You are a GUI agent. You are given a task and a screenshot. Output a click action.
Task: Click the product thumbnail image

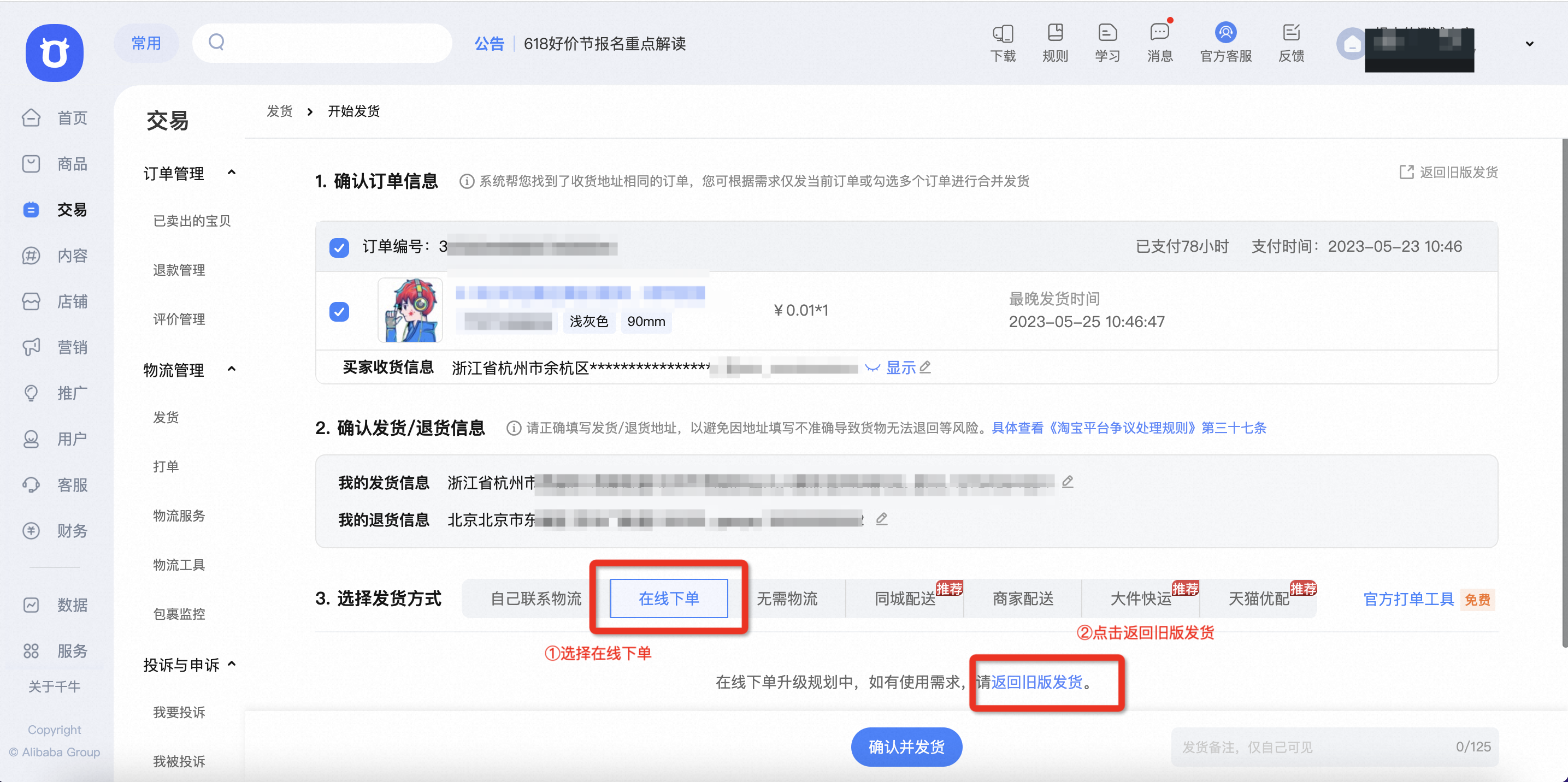point(410,310)
